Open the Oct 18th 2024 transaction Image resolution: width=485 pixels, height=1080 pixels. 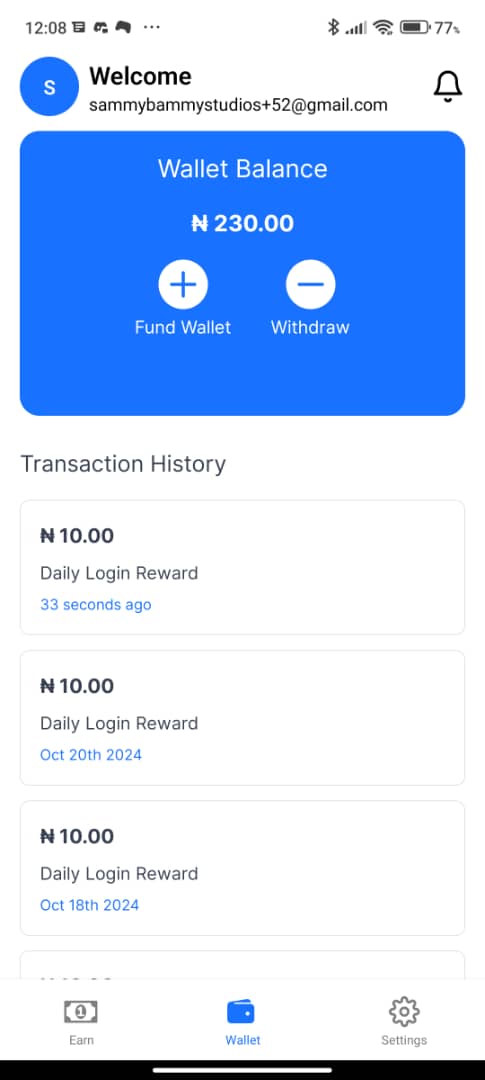click(x=242, y=868)
